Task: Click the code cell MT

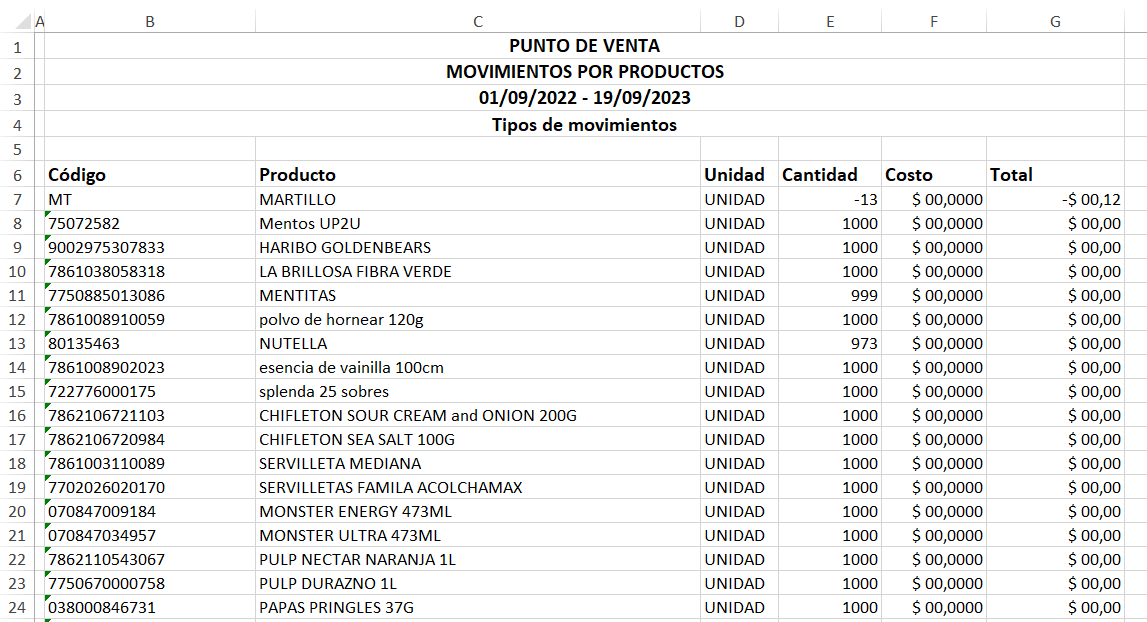Action: coord(150,199)
